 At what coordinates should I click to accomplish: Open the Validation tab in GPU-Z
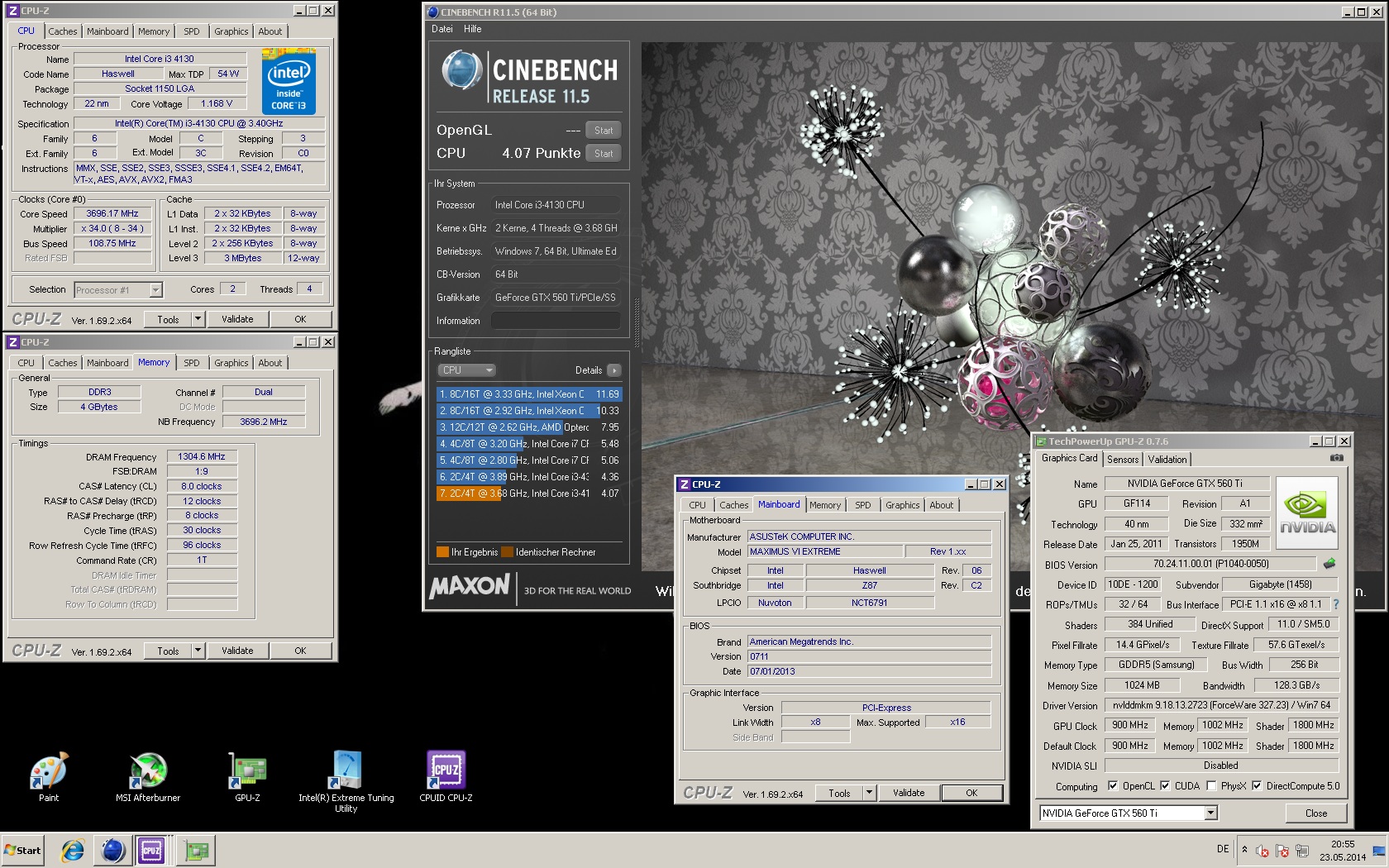[x=1167, y=460]
